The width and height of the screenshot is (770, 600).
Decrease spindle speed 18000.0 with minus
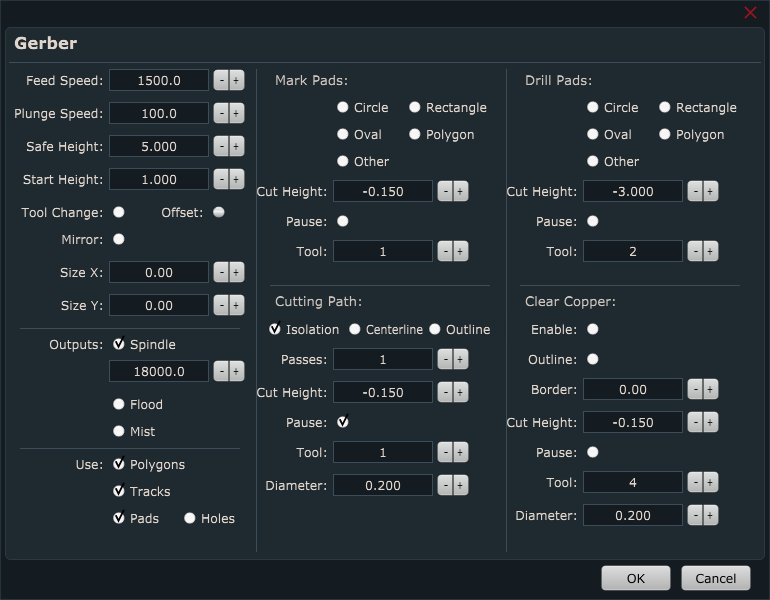click(221, 371)
